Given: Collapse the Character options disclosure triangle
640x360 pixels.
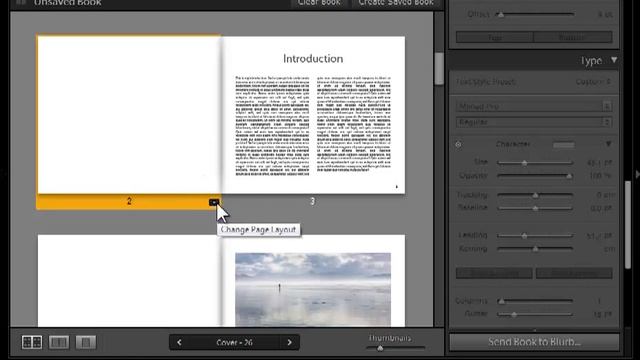Looking at the screenshot, I should pyautogui.click(x=609, y=144).
